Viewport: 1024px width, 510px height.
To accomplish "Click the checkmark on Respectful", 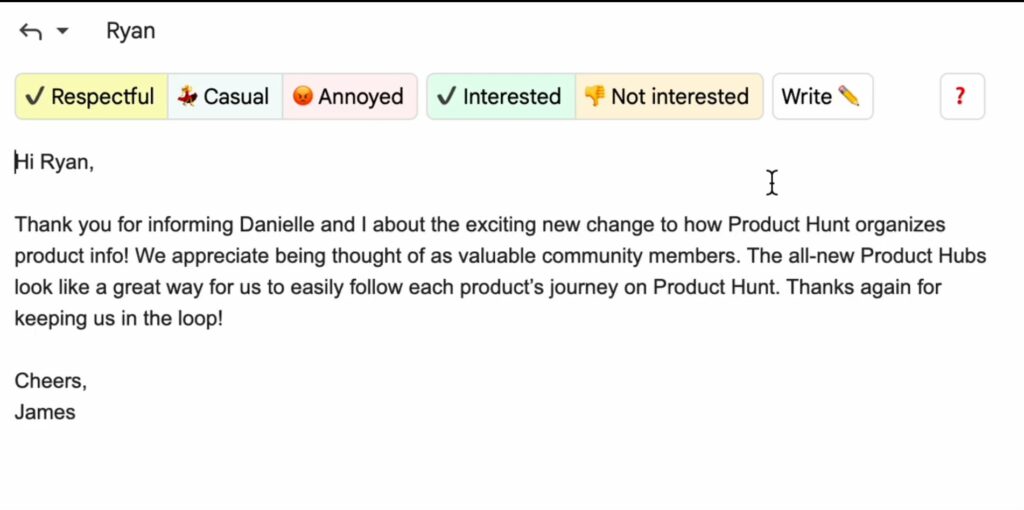I will click(x=35, y=97).
